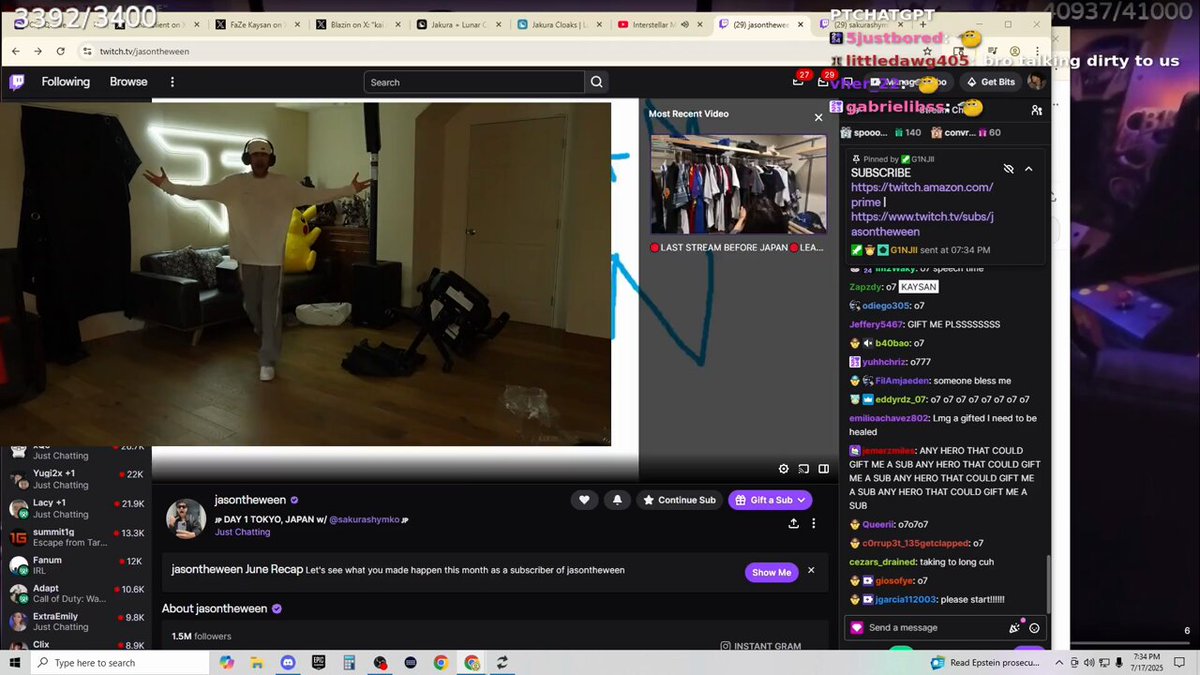Click the chat scrollbar

1047,585
